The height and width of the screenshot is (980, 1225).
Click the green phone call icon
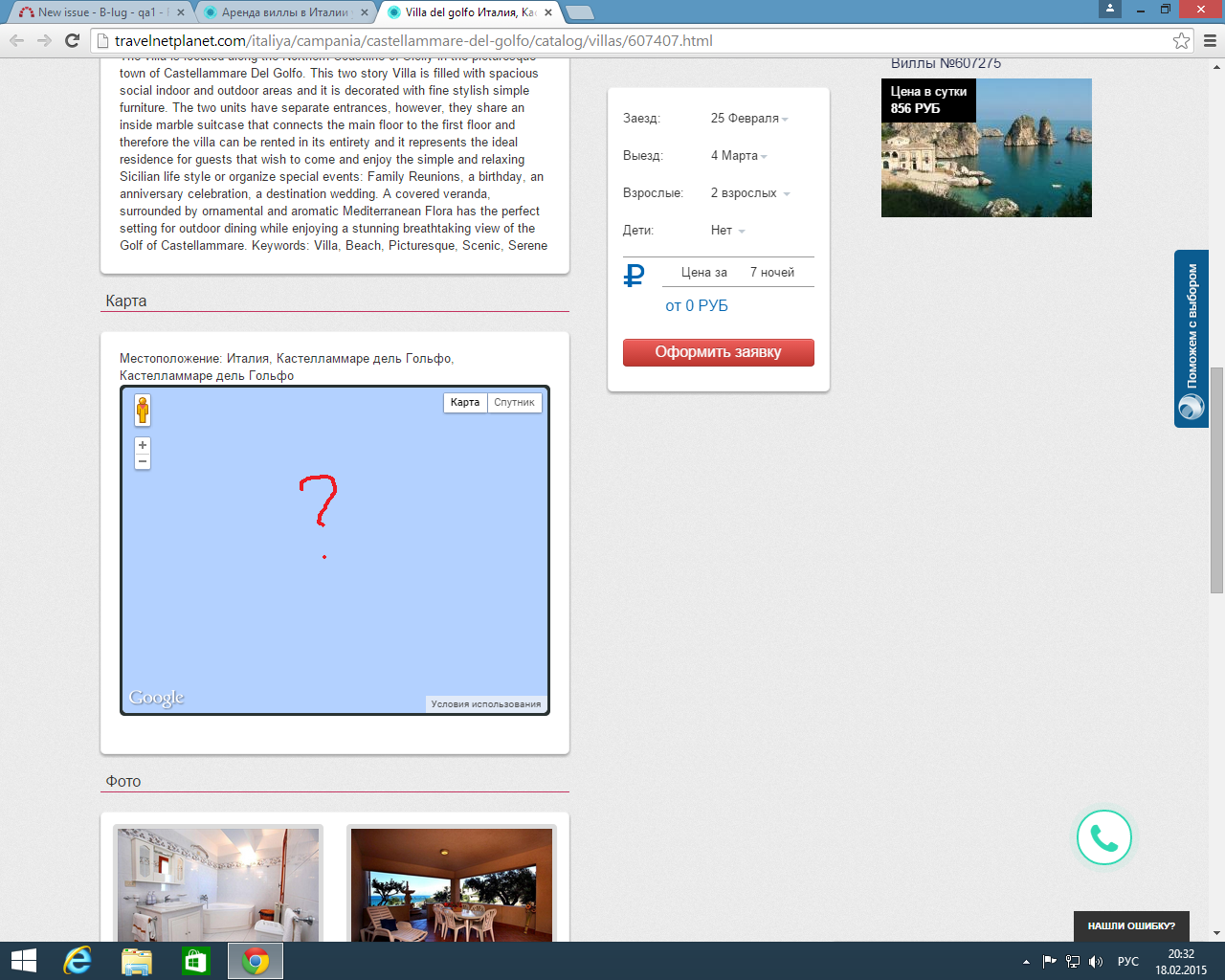(1103, 837)
